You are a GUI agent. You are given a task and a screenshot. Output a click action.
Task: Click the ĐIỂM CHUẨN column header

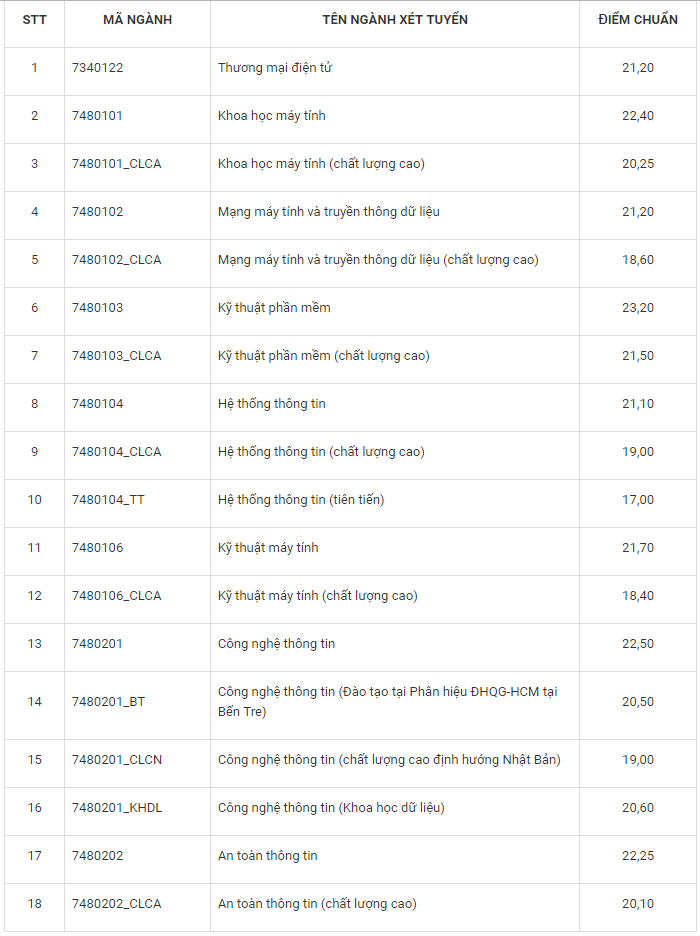637,20
